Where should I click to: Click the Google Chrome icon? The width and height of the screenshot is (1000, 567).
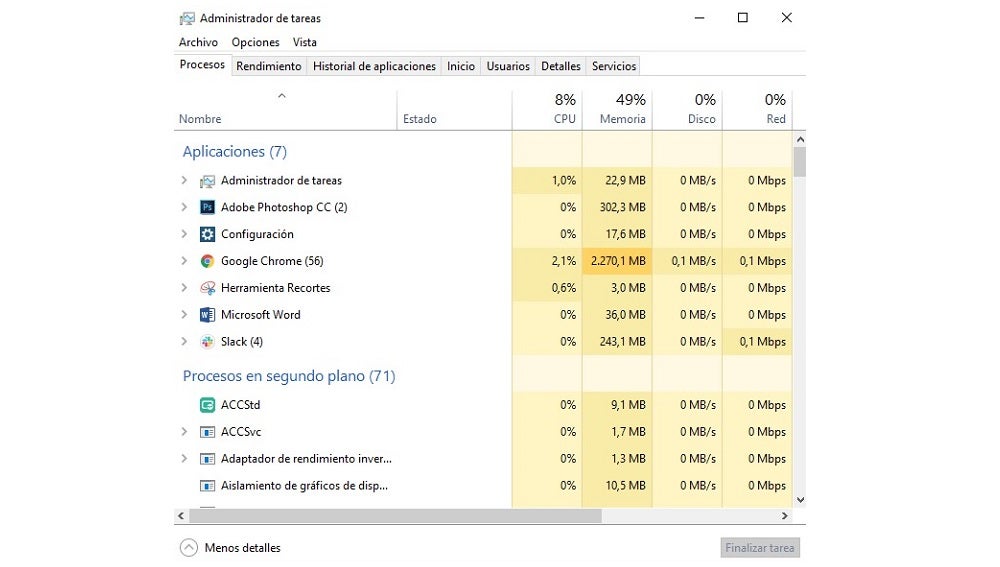207,261
